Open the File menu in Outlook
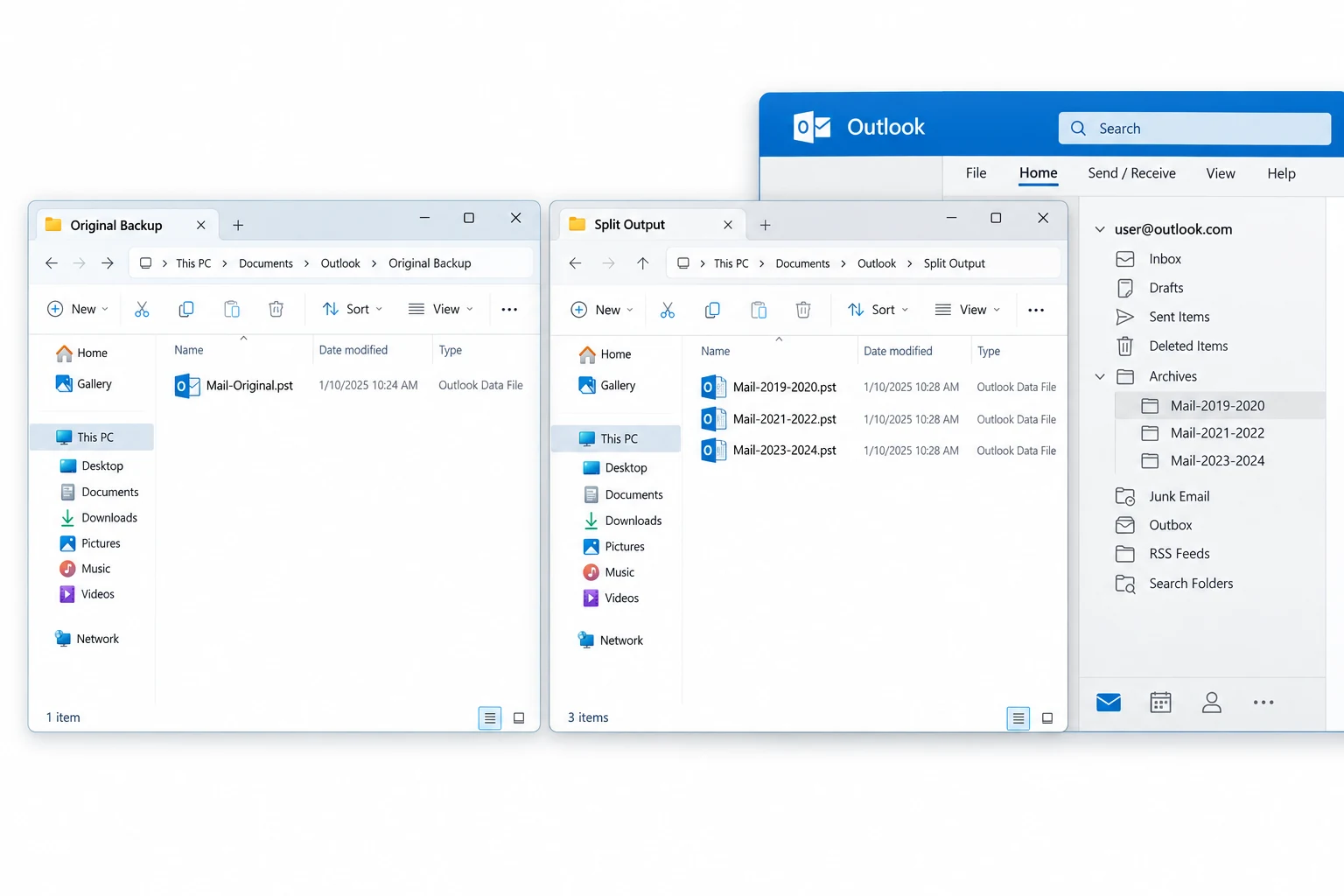 (x=976, y=173)
